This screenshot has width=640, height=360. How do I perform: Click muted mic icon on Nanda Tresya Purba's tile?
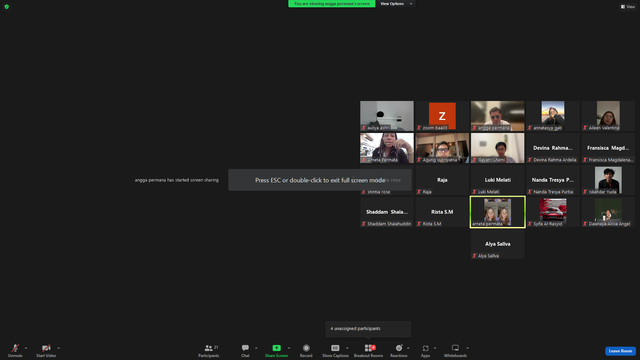tap(530, 191)
